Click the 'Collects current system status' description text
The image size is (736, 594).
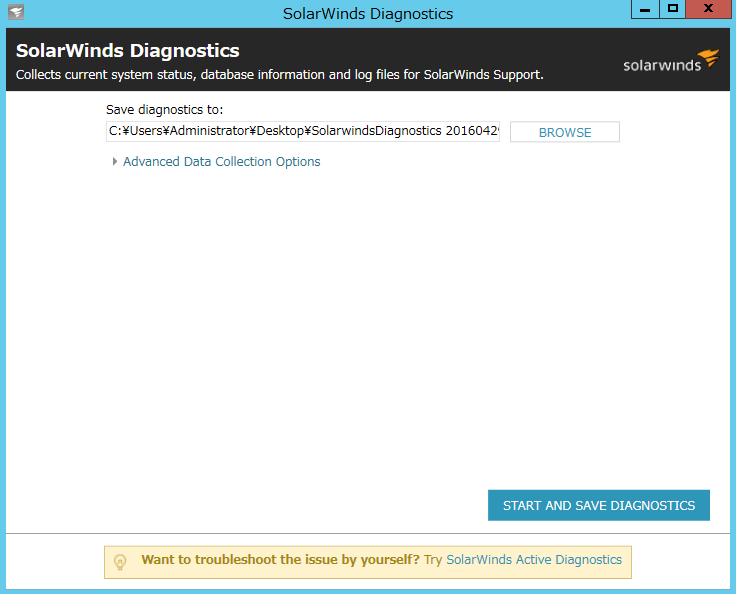tap(280, 75)
